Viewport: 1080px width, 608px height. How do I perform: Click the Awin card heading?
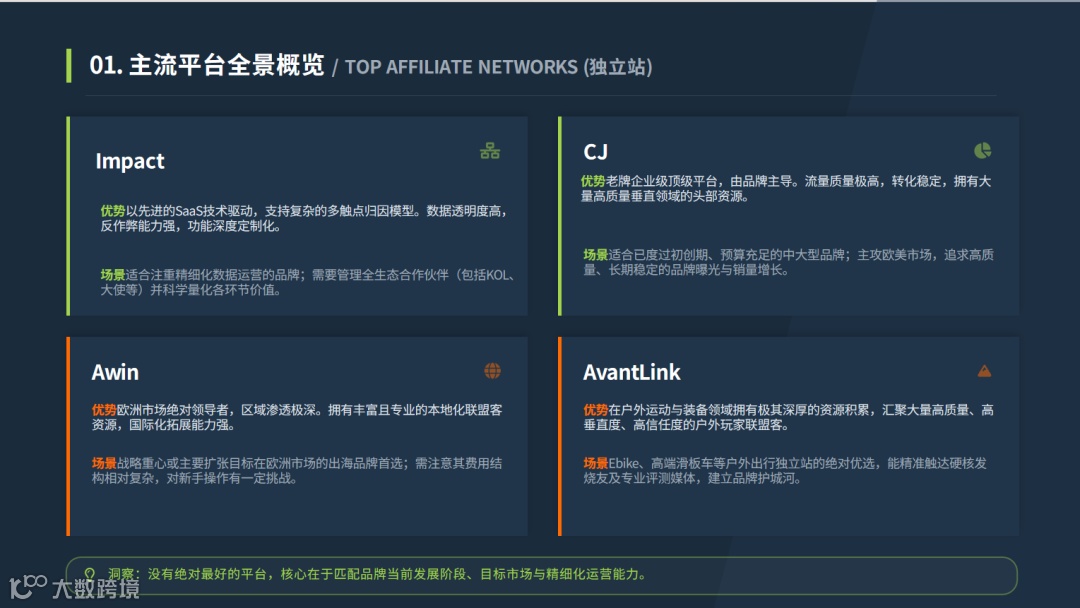coord(115,373)
